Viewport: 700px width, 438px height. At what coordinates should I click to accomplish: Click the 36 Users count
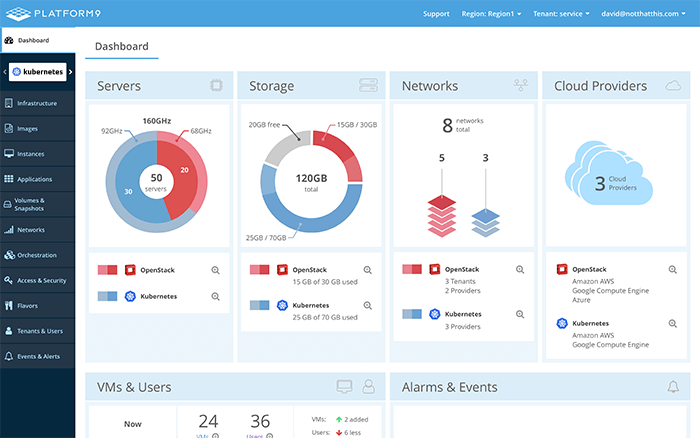coord(260,421)
